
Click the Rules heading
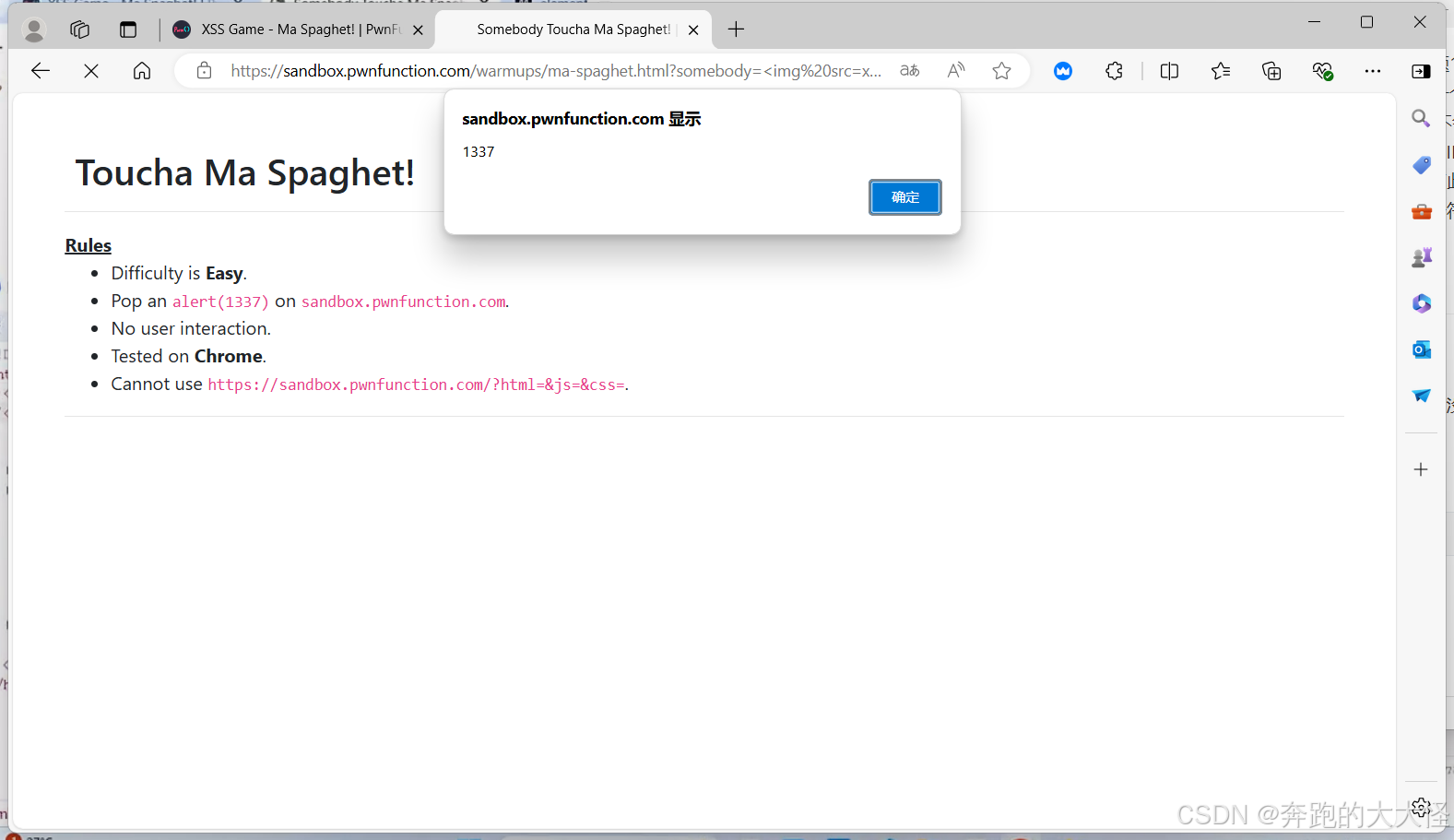point(89,245)
